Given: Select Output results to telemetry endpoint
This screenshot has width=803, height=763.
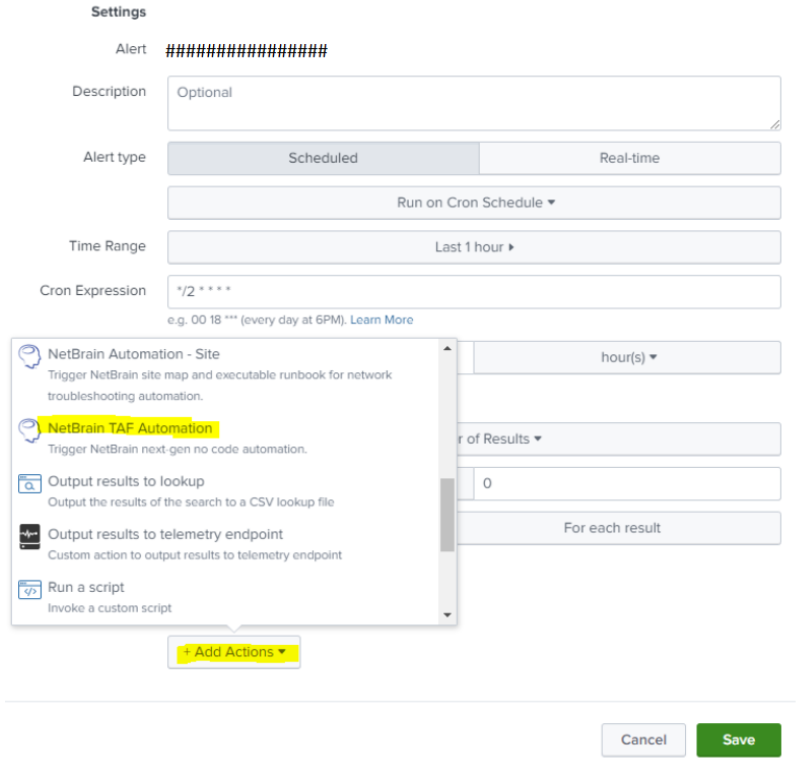Looking at the screenshot, I should tap(225, 544).
